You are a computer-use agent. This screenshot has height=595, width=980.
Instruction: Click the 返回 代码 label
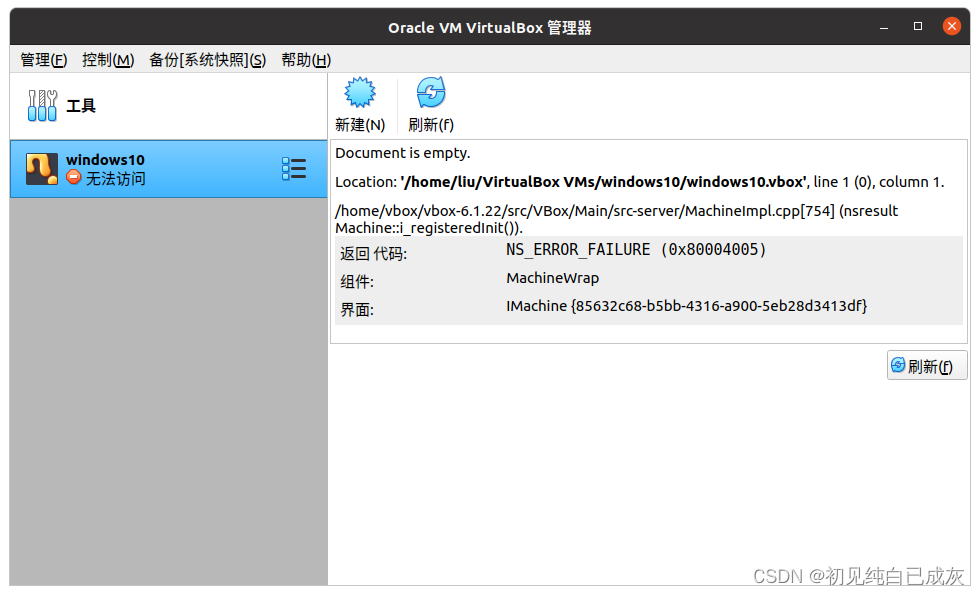pyautogui.click(x=373, y=254)
